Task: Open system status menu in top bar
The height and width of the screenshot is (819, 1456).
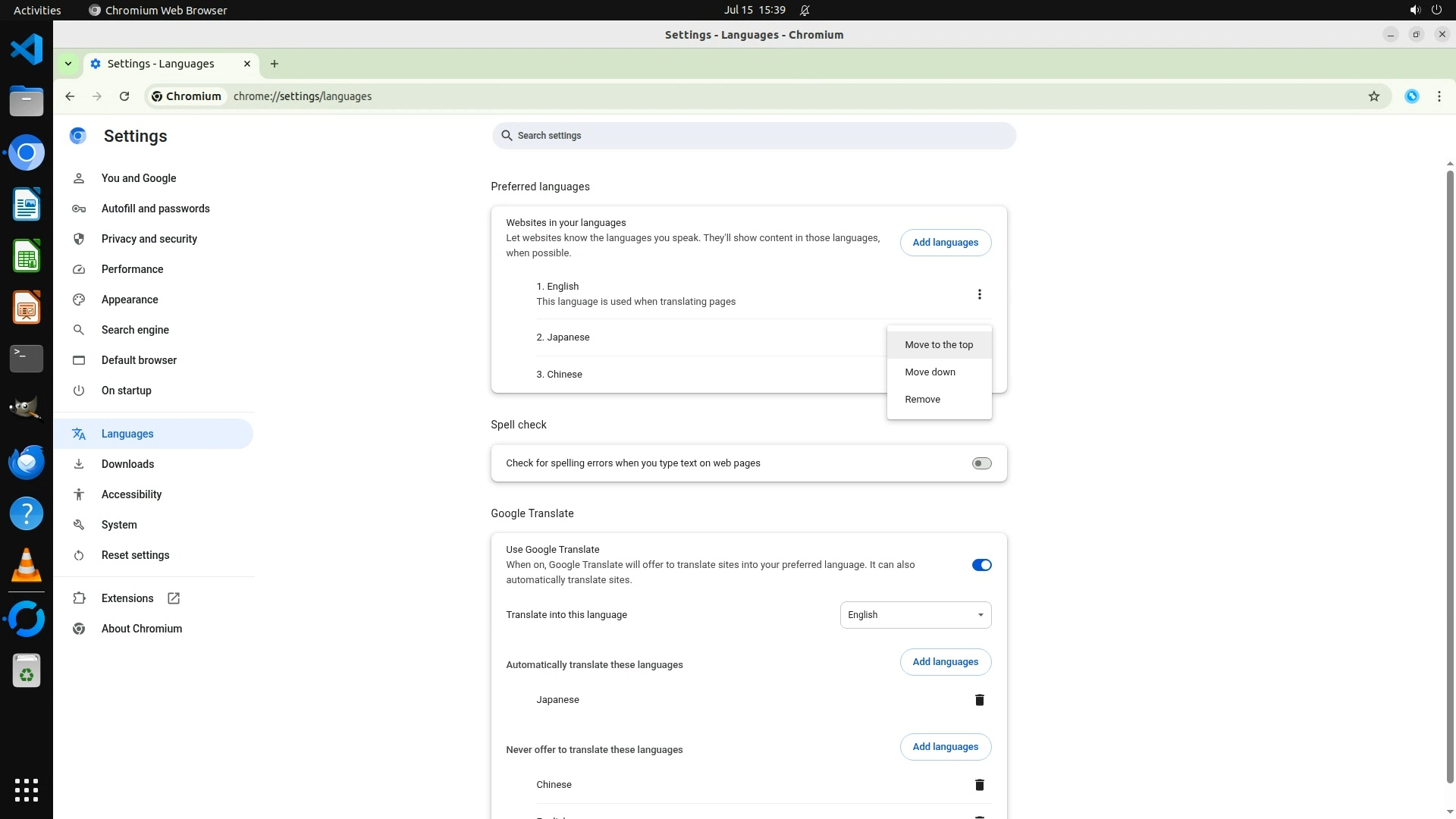Action: (1425, 10)
